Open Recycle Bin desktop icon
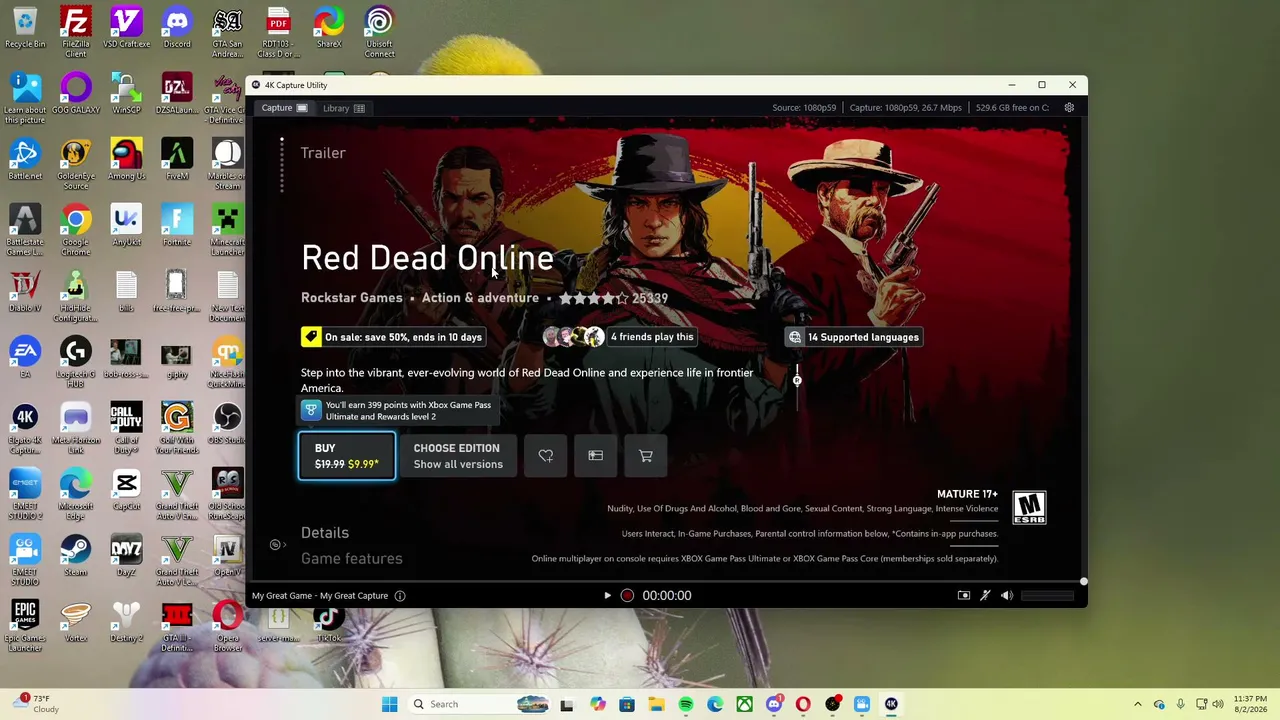 pos(25,28)
